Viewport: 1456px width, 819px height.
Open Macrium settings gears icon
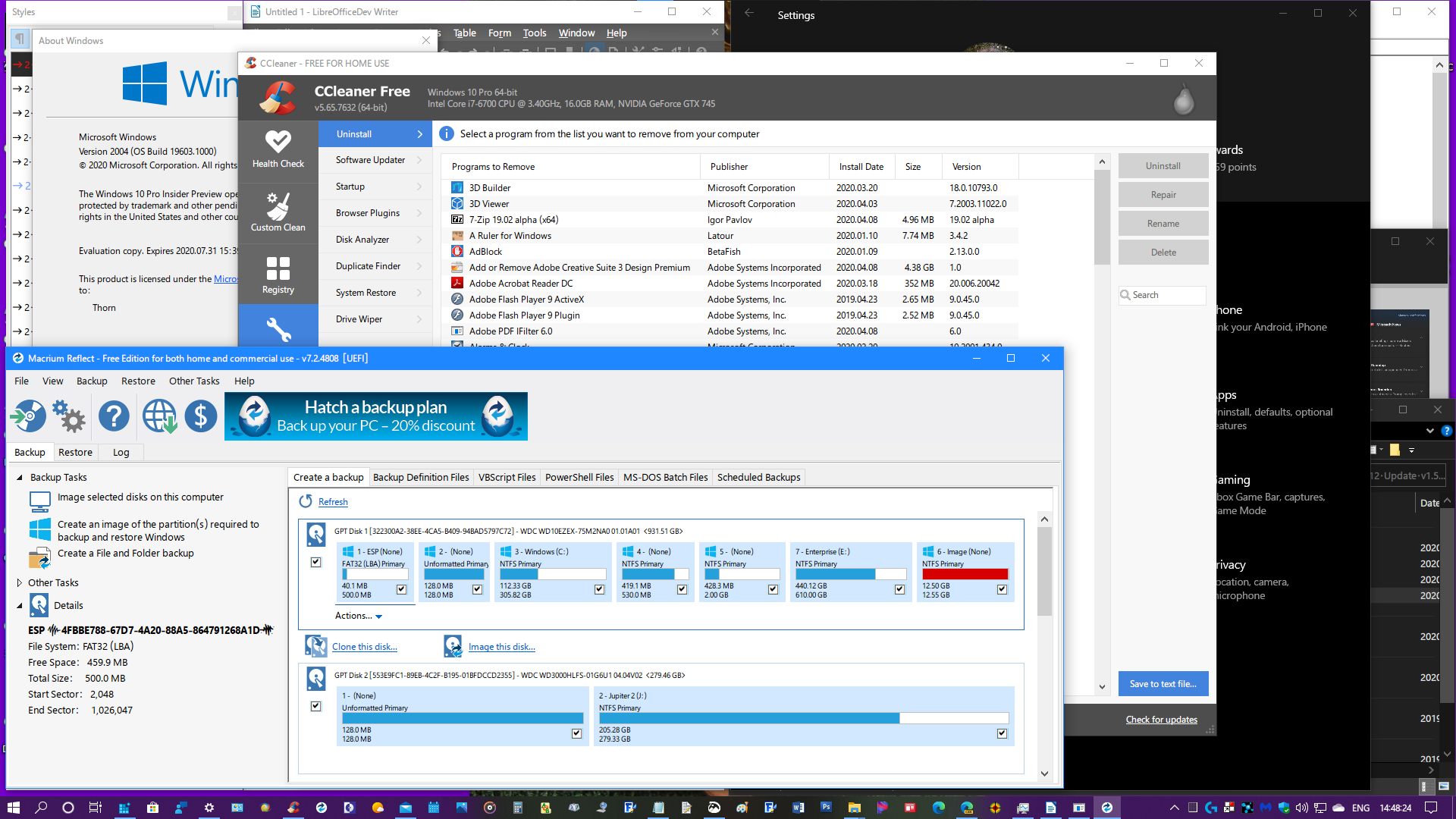point(69,416)
